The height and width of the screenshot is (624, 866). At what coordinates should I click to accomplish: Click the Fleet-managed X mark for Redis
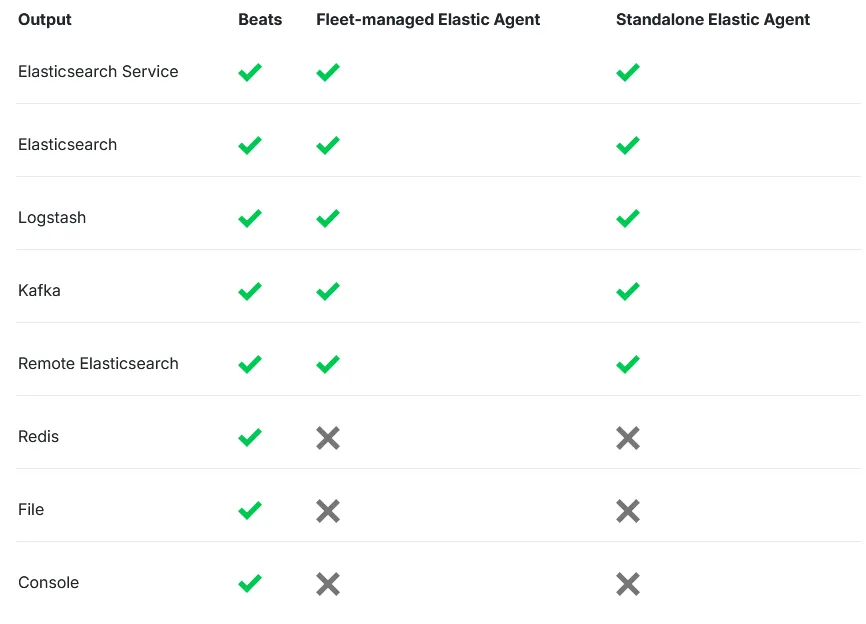click(328, 437)
